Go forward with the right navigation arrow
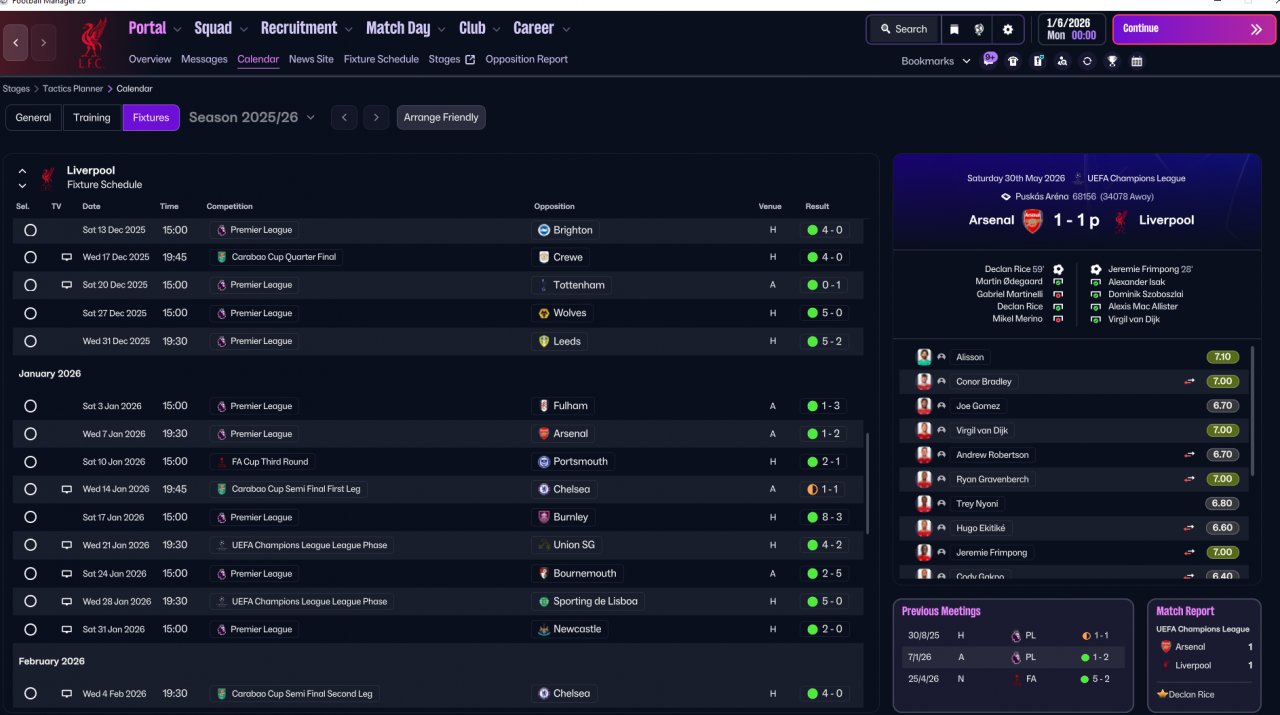 pos(44,43)
